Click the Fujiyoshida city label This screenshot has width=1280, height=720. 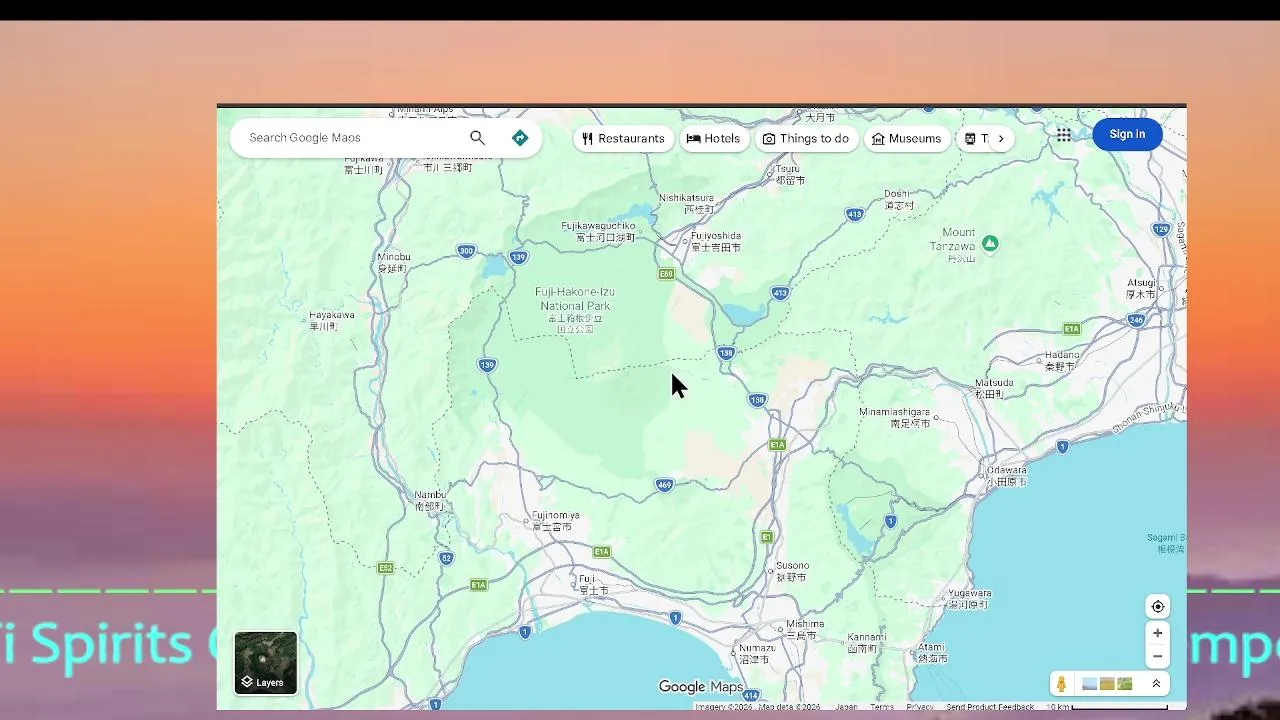[716, 241]
